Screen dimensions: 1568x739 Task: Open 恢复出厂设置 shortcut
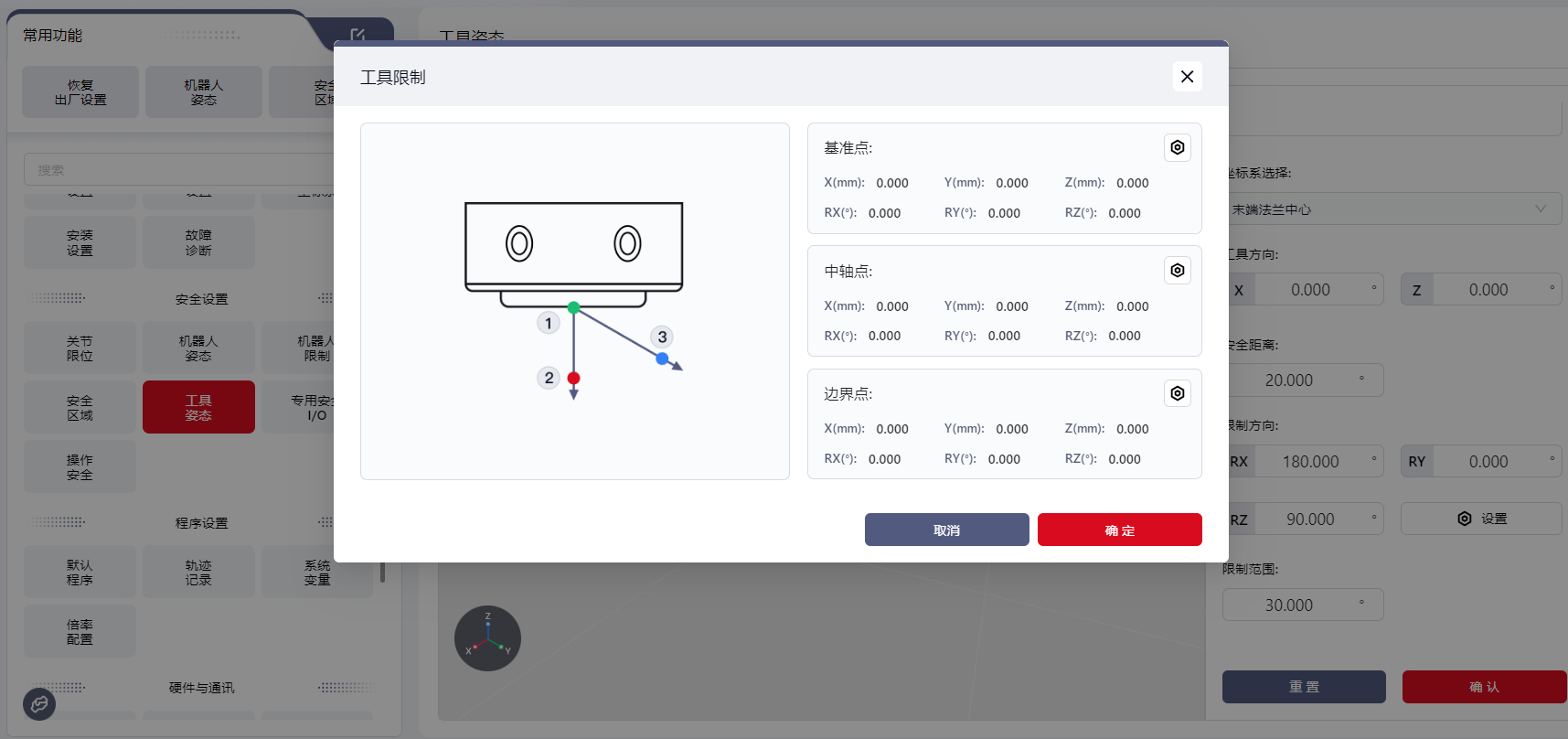point(80,92)
